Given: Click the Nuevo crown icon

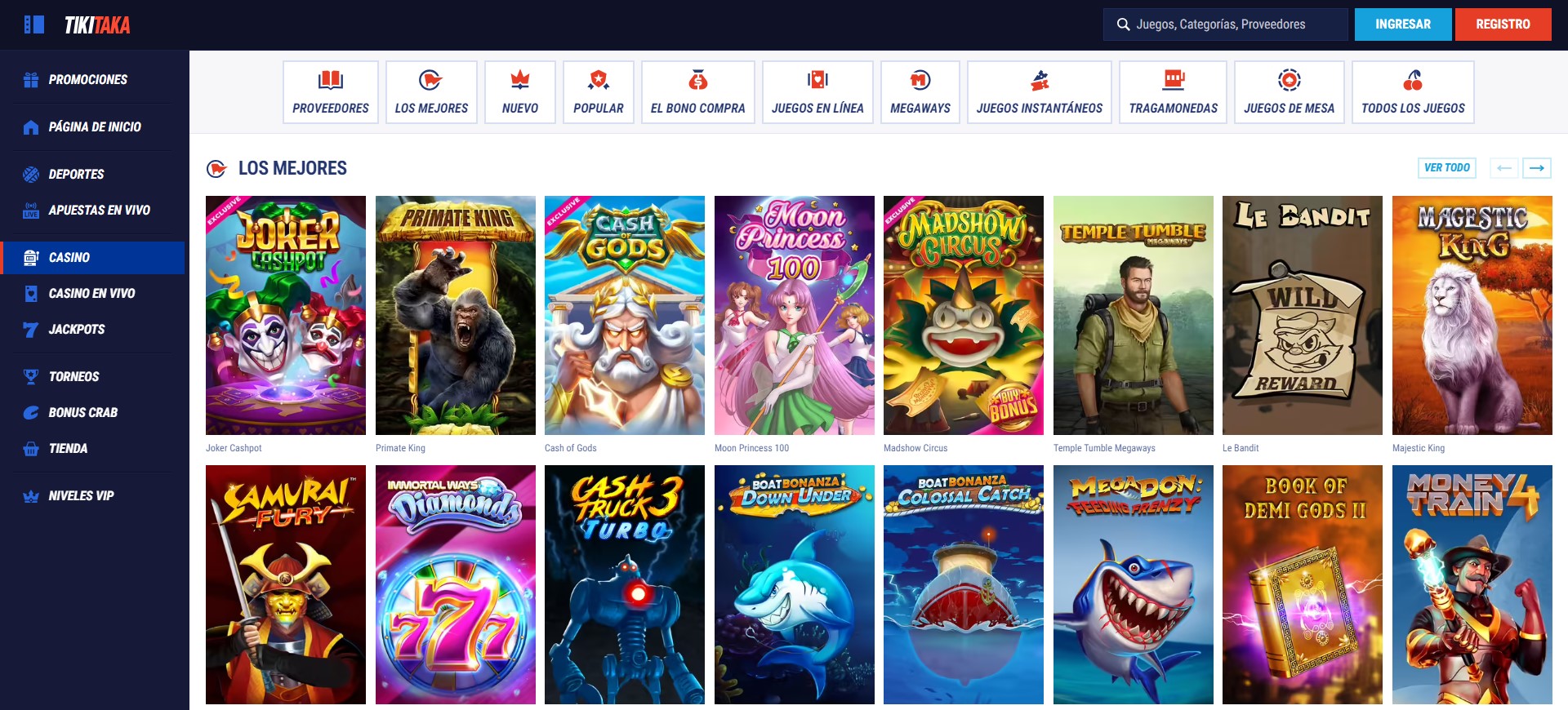Looking at the screenshot, I should 520,80.
